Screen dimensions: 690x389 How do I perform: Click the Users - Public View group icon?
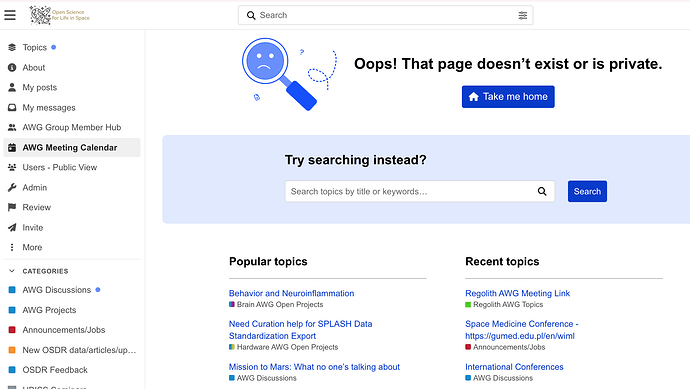coord(12,167)
